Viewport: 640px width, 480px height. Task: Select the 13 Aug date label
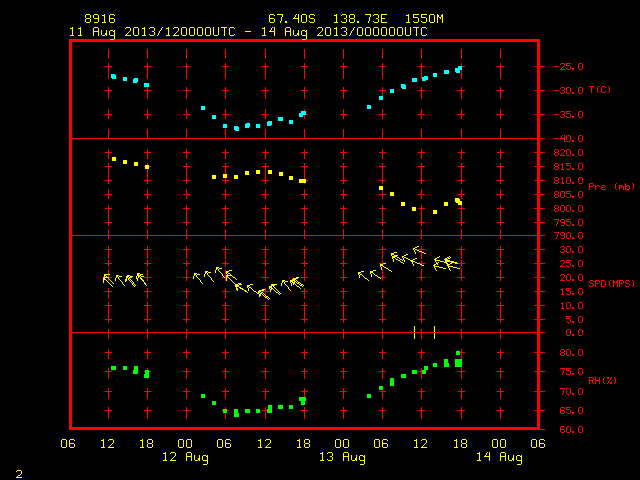[x=342, y=457]
